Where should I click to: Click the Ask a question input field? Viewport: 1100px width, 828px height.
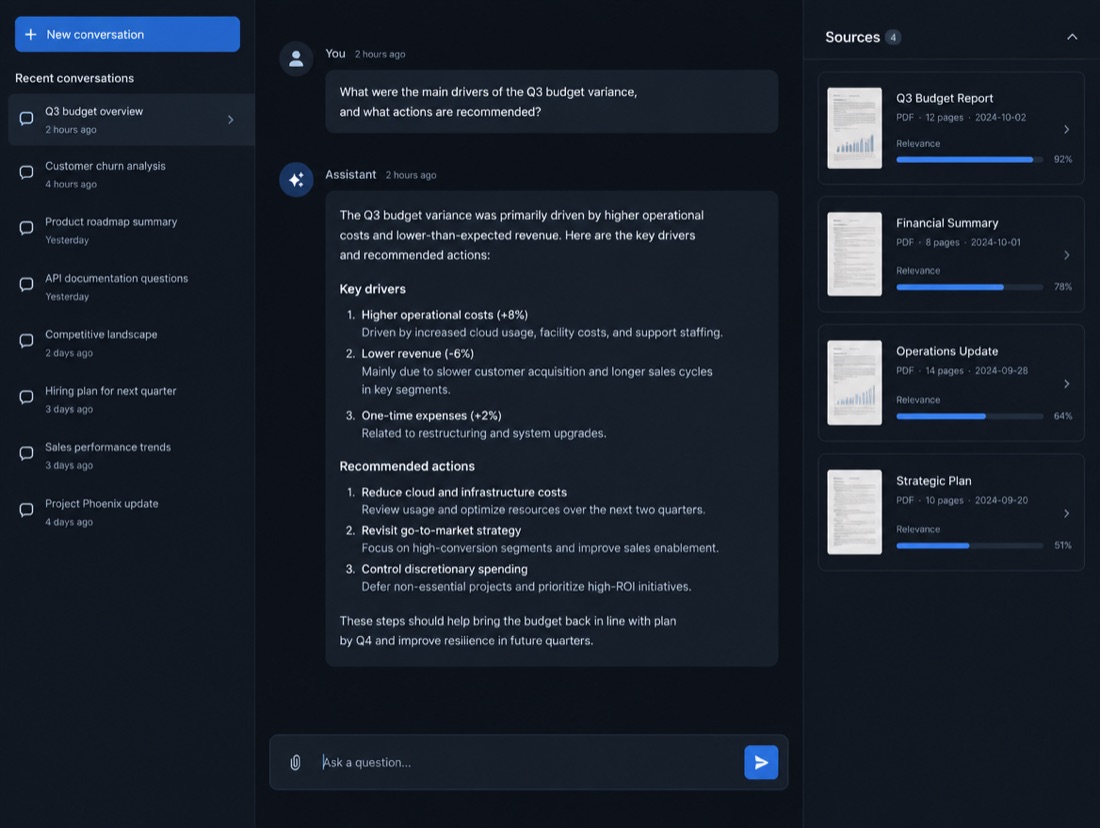[528, 762]
